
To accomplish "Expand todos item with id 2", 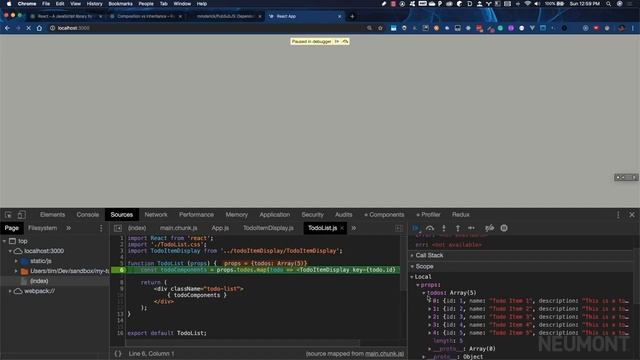I will (x=430, y=309).
